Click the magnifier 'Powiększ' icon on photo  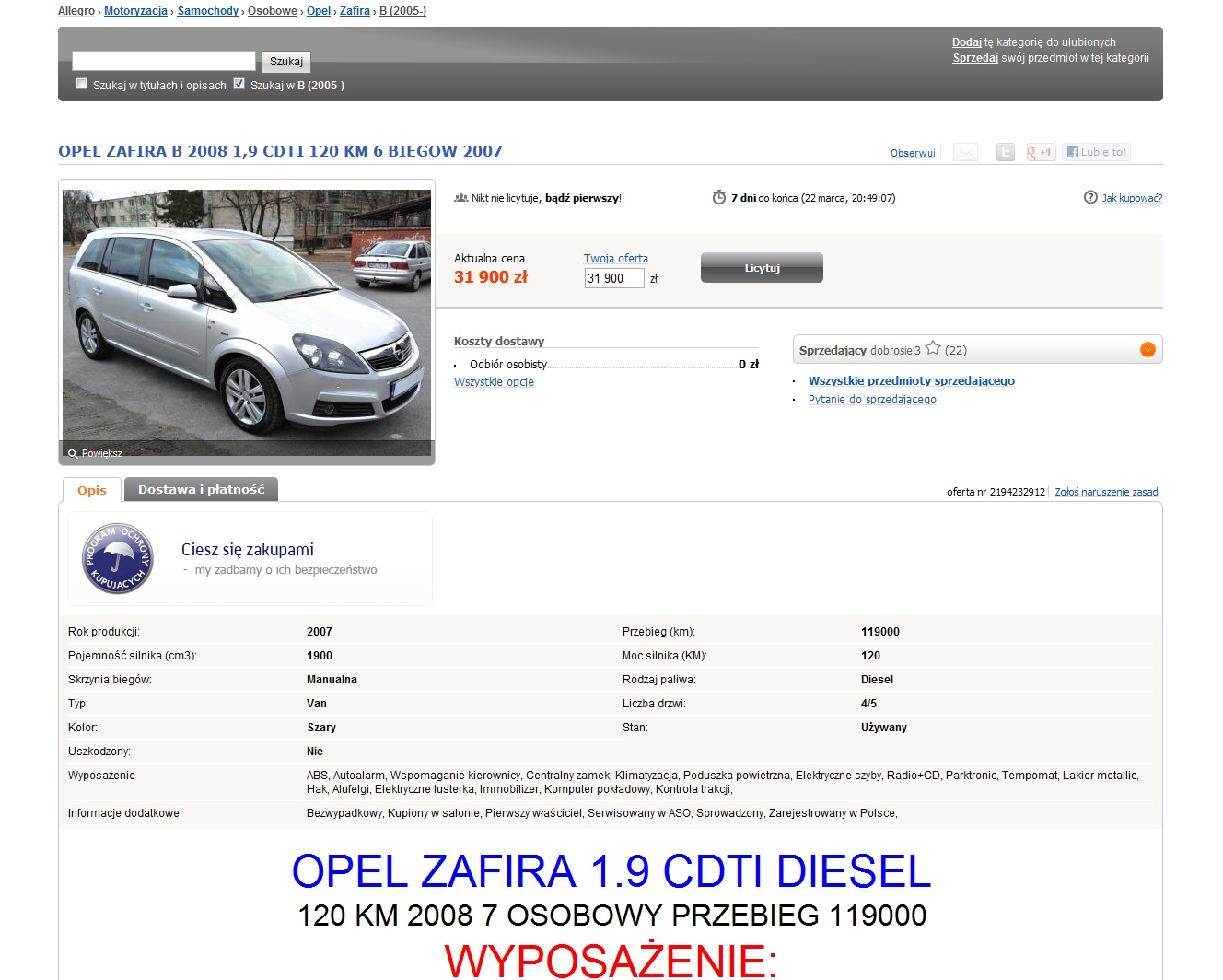[x=73, y=453]
